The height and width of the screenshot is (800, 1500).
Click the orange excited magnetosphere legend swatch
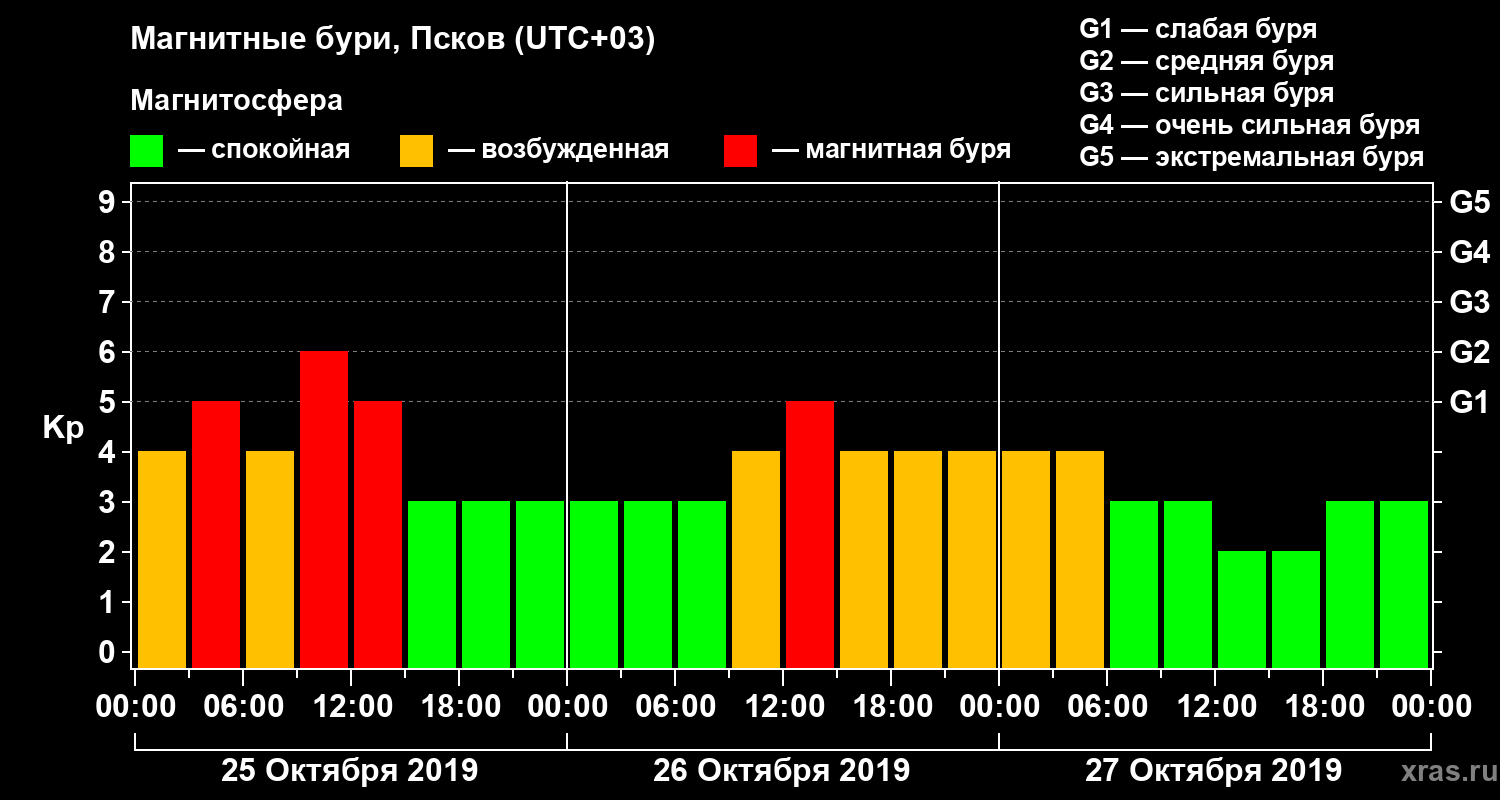pyautogui.click(x=417, y=151)
